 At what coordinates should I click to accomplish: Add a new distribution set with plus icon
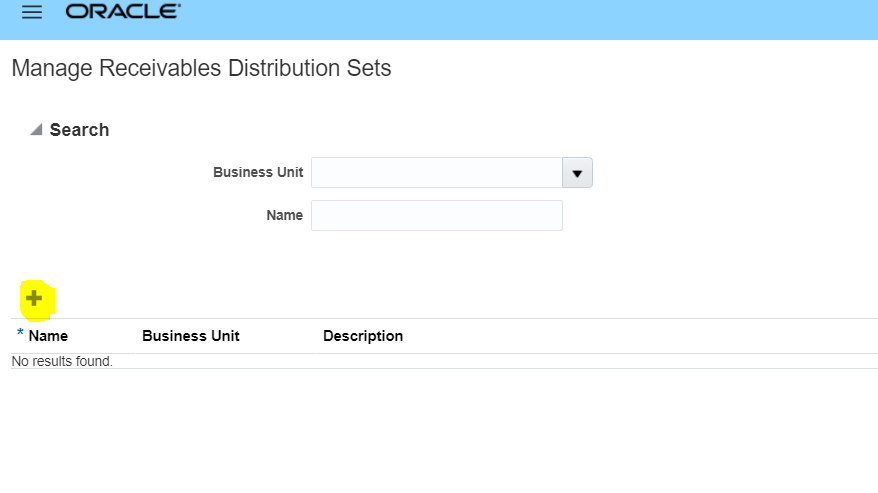34,298
